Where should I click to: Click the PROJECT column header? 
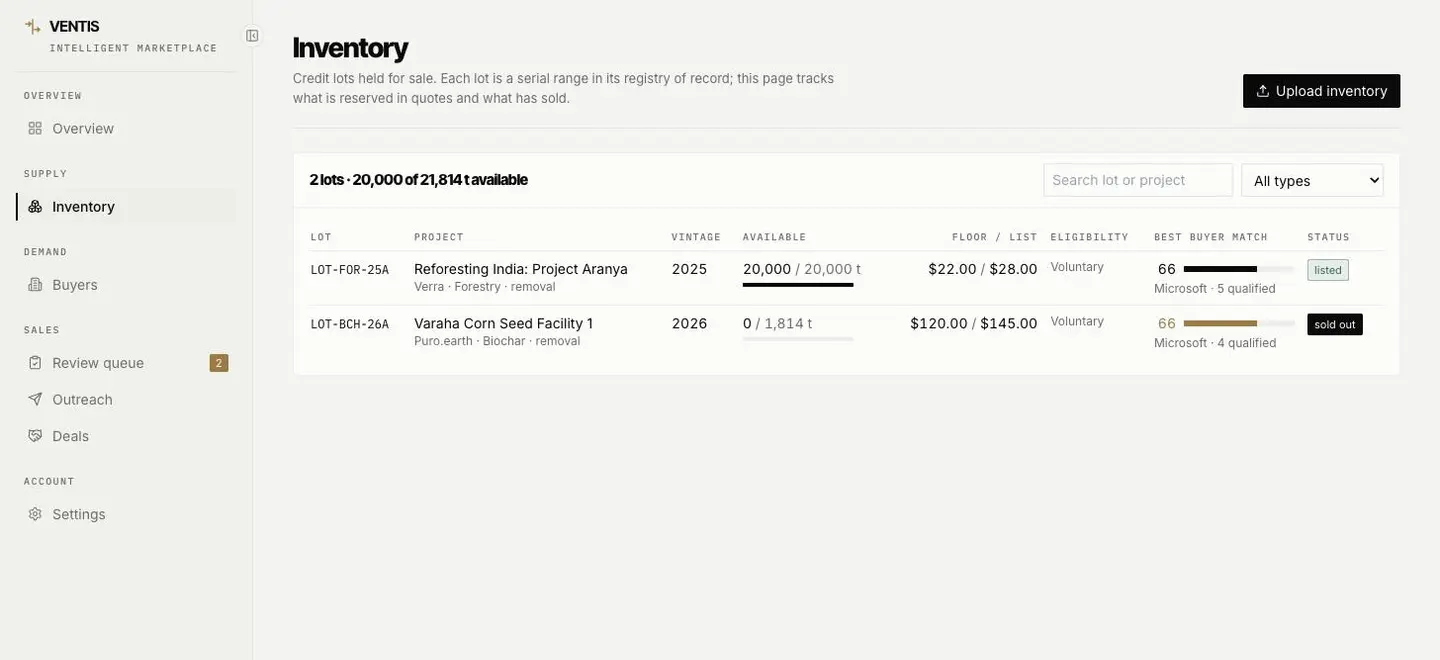click(x=439, y=237)
